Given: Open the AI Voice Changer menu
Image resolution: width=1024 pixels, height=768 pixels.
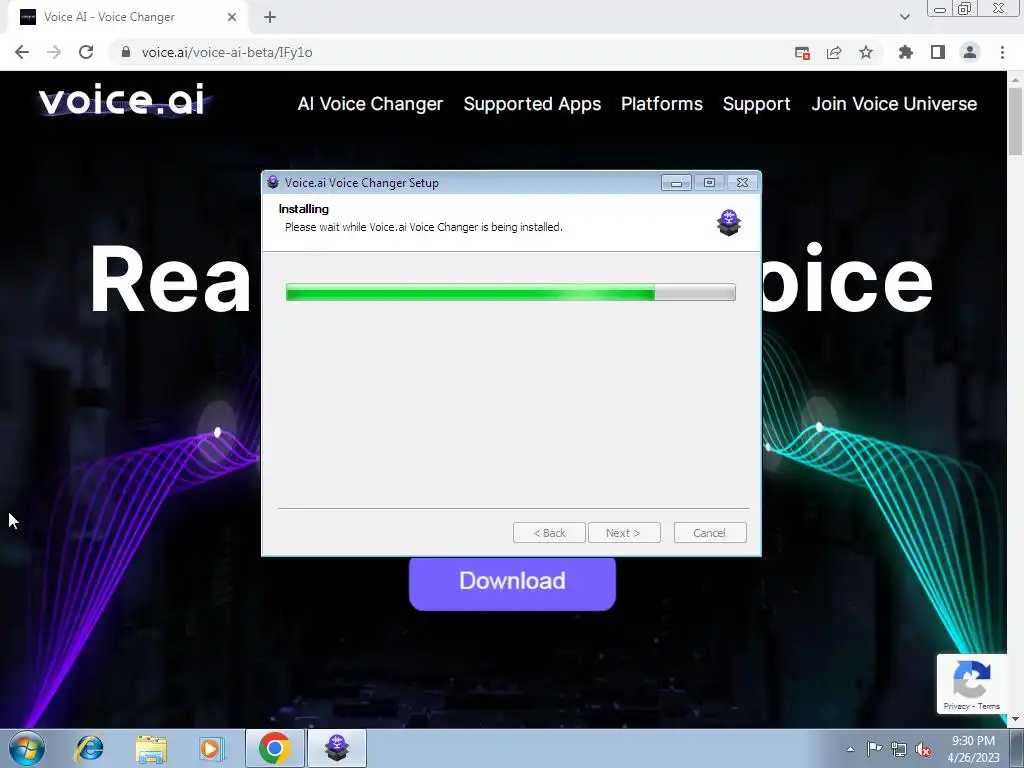Looking at the screenshot, I should [370, 104].
